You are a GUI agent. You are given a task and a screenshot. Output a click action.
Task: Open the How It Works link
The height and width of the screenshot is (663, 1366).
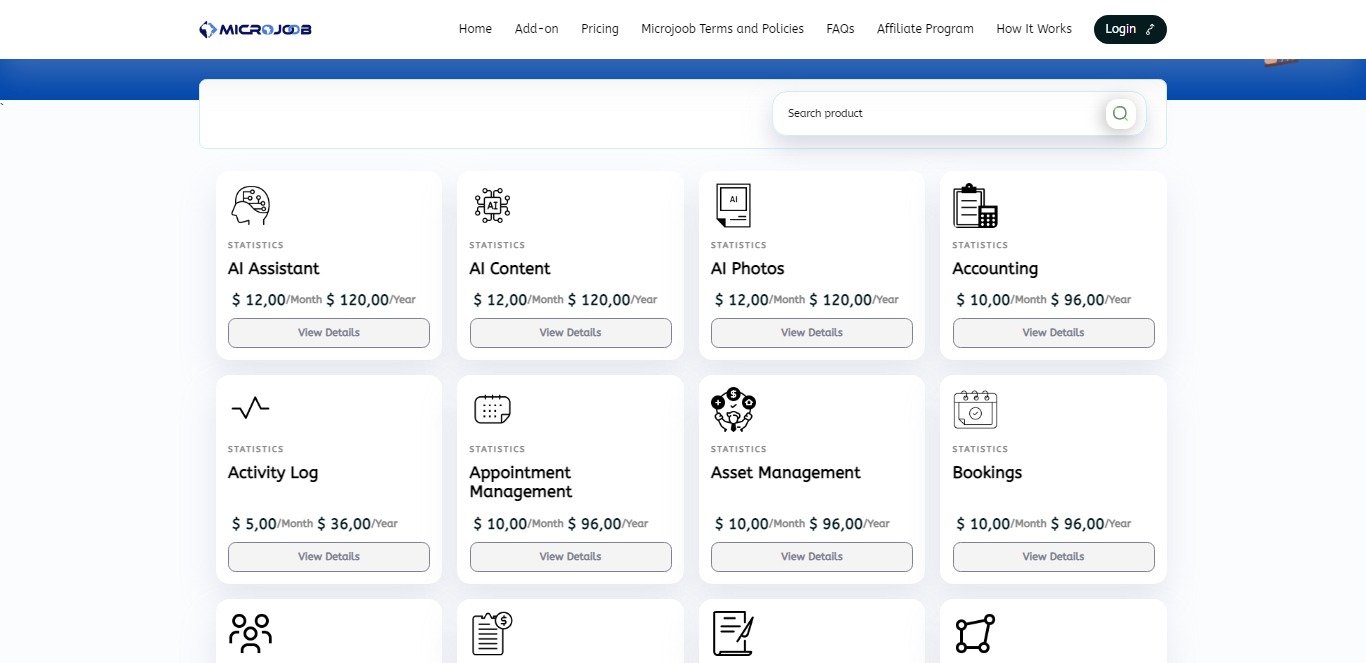point(1034,29)
